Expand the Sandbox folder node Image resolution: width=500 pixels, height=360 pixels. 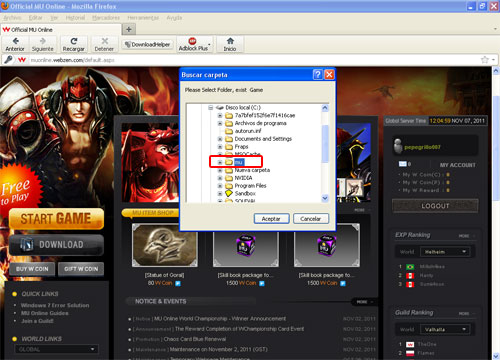pyautogui.click(x=220, y=193)
